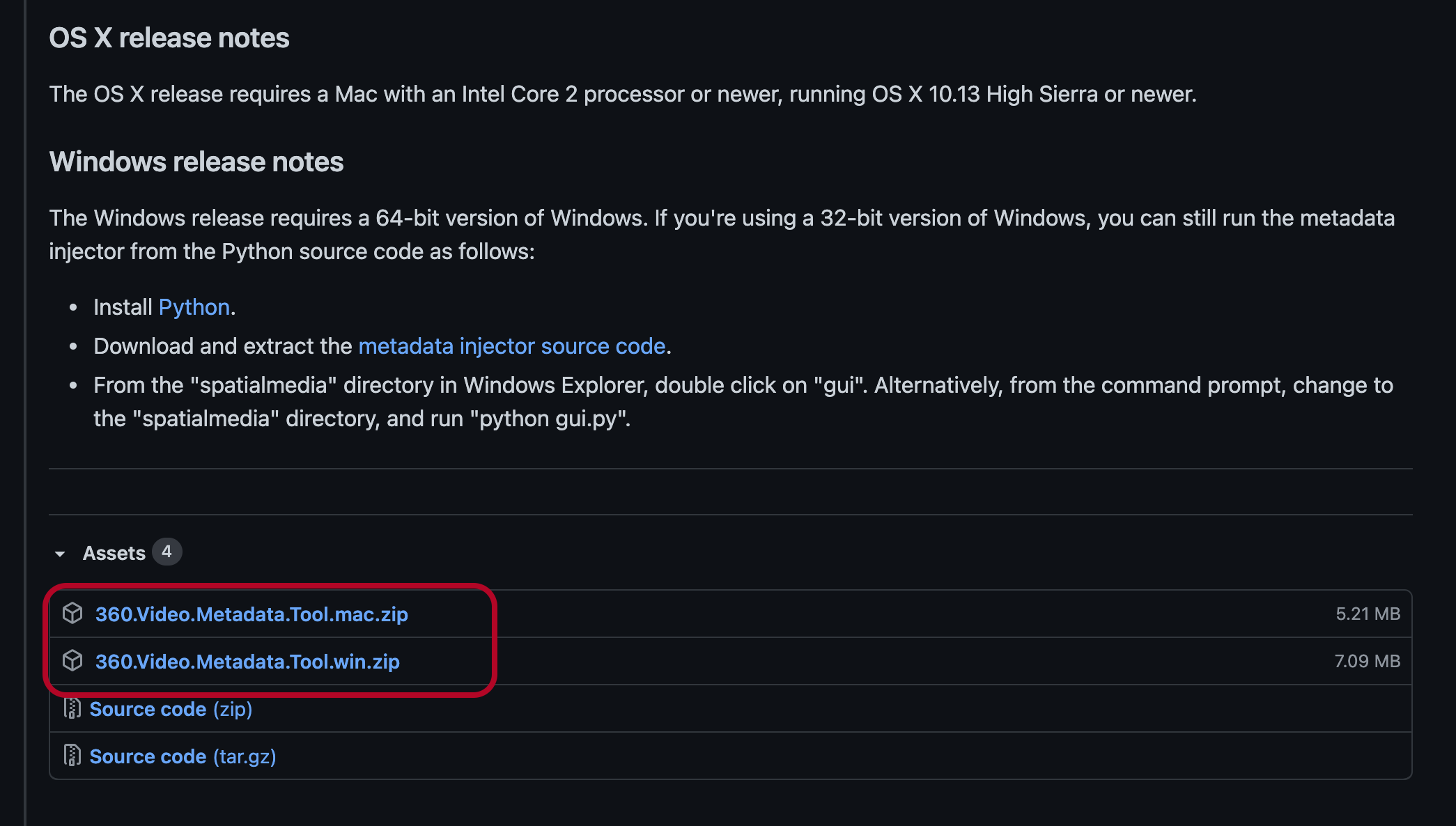Viewport: 1456px width, 826px height.
Task: Click the file icon for Source code (zip)
Action: click(72, 708)
